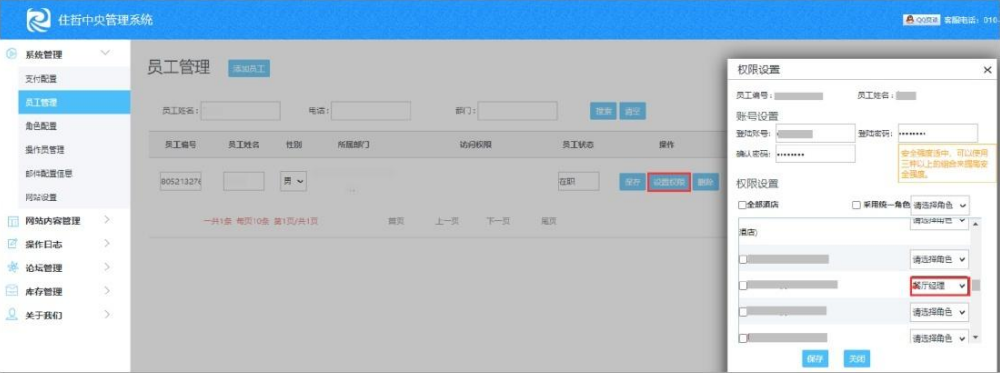This screenshot has width=1000, height=373.
Task: Click the employee number field 805213276
Action: [181, 182]
